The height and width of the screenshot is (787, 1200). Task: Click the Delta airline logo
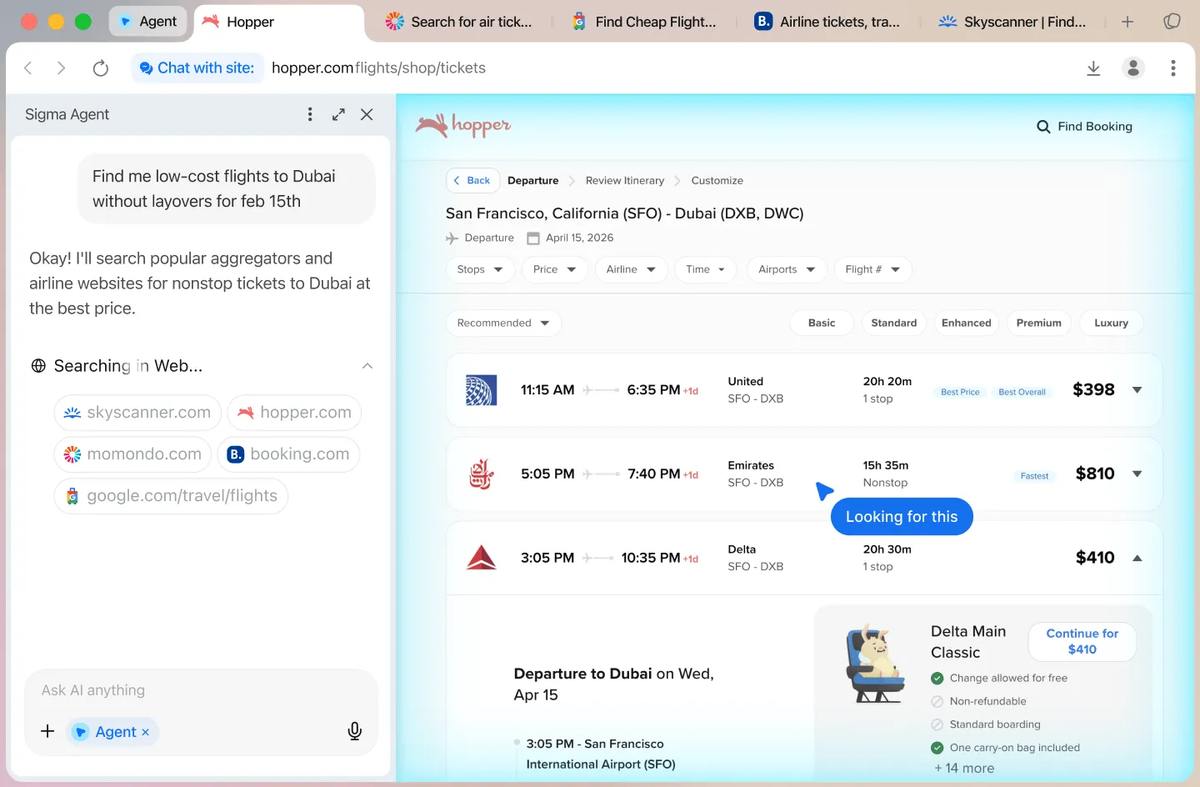[x=481, y=558]
